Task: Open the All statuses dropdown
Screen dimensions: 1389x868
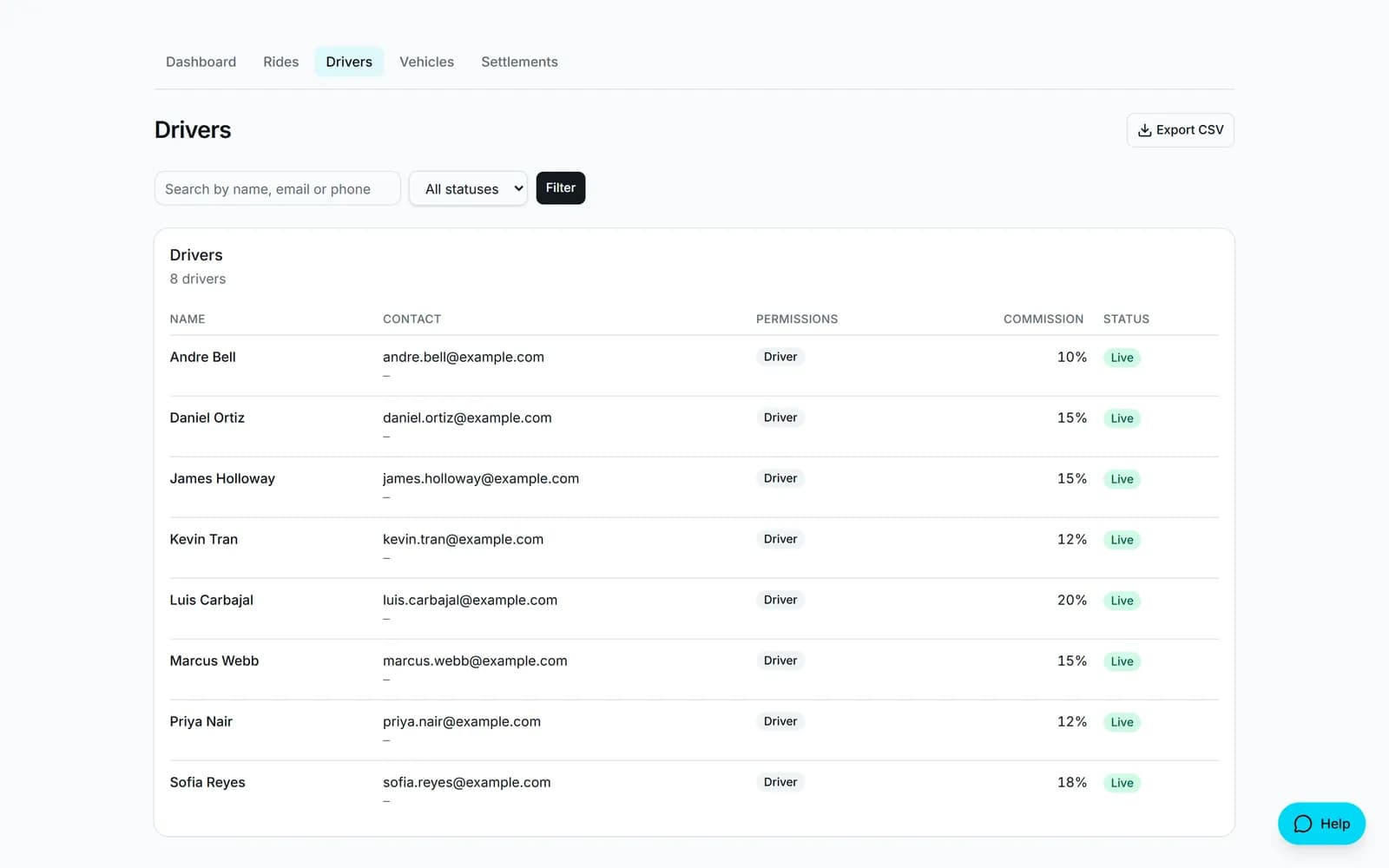Action: click(x=468, y=188)
